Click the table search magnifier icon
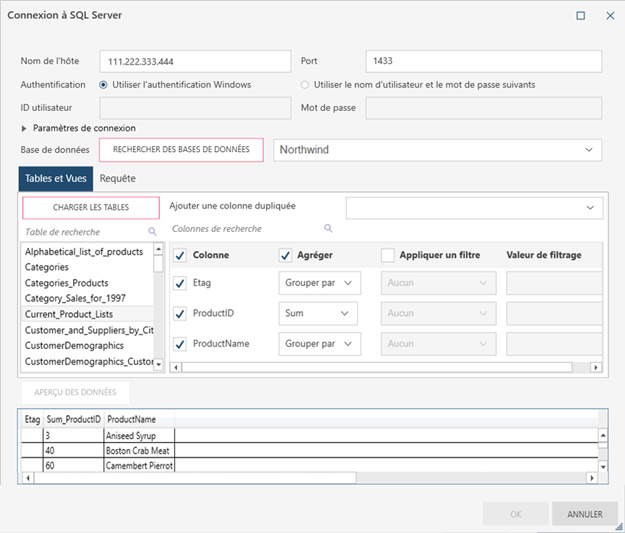The image size is (625, 533). pos(153,231)
